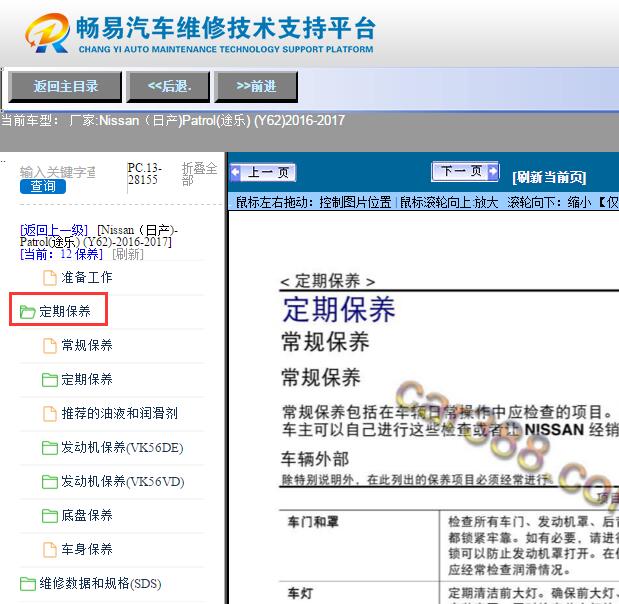The width and height of the screenshot is (619, 604).
Task: Click the 刷新 link in sidebar
Action: coord(128,254)
